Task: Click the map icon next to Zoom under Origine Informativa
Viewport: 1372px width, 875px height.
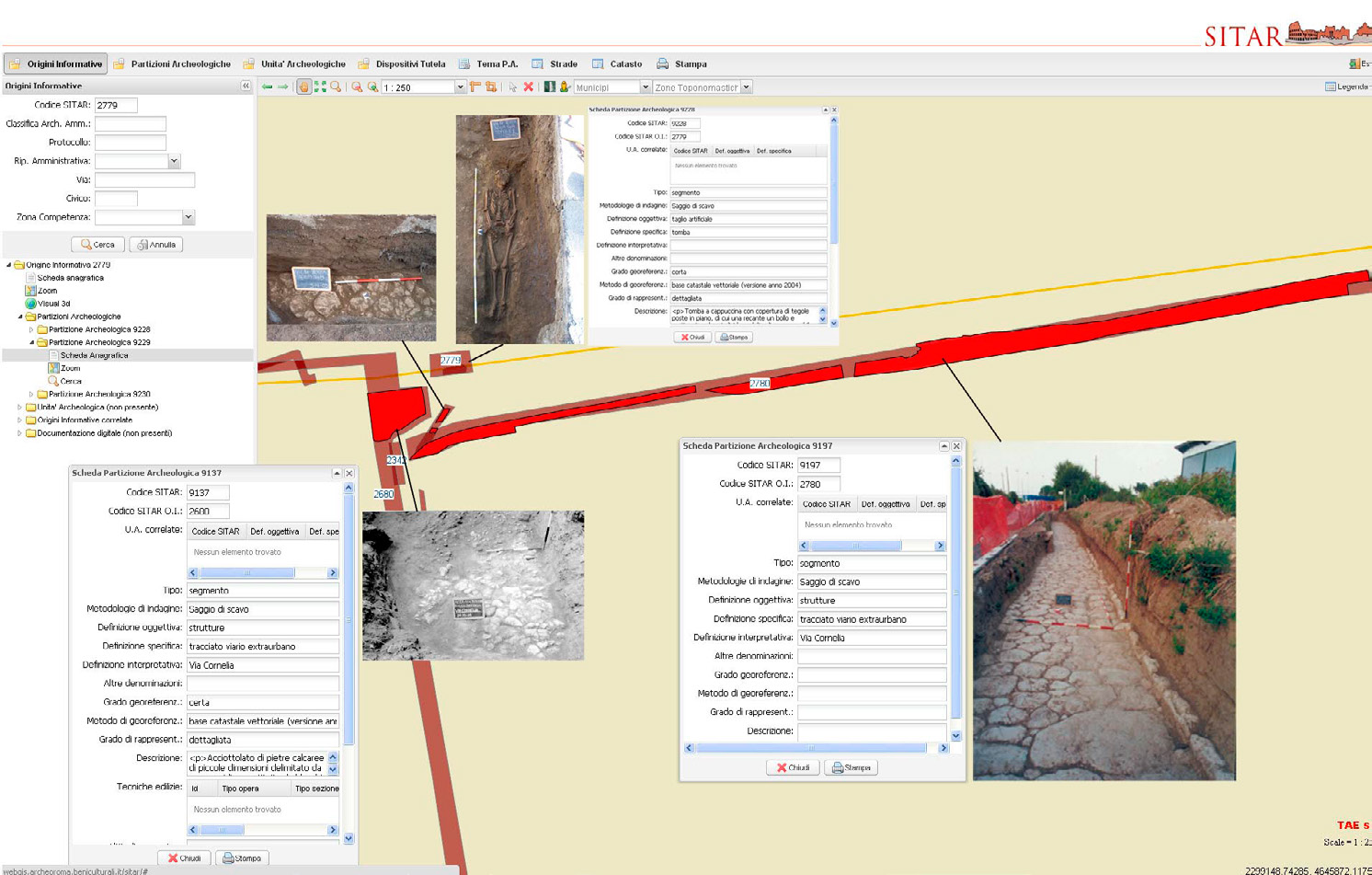Action: 30,291
